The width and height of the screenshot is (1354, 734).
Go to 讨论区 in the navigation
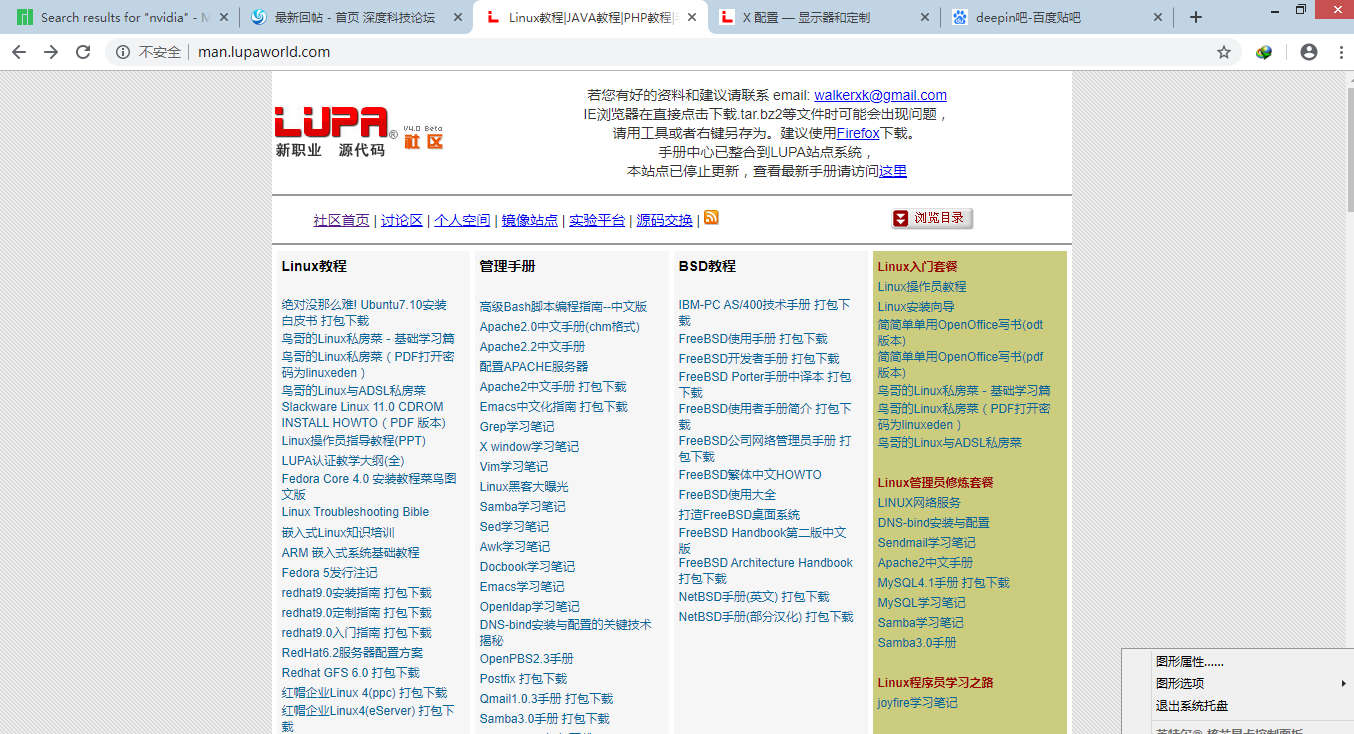coord(402,221)
